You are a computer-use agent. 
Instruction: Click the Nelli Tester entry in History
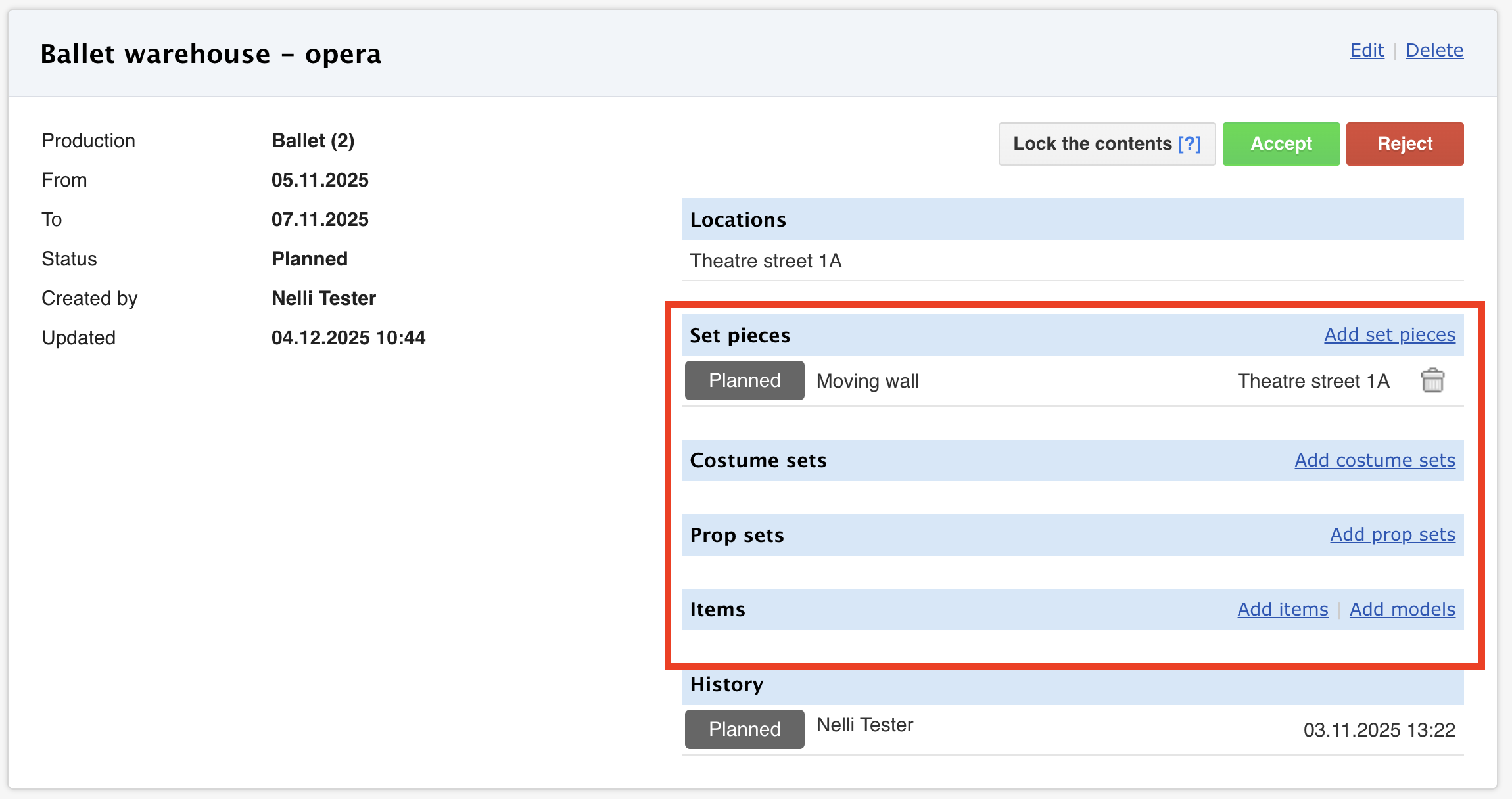tap(864, 725)
